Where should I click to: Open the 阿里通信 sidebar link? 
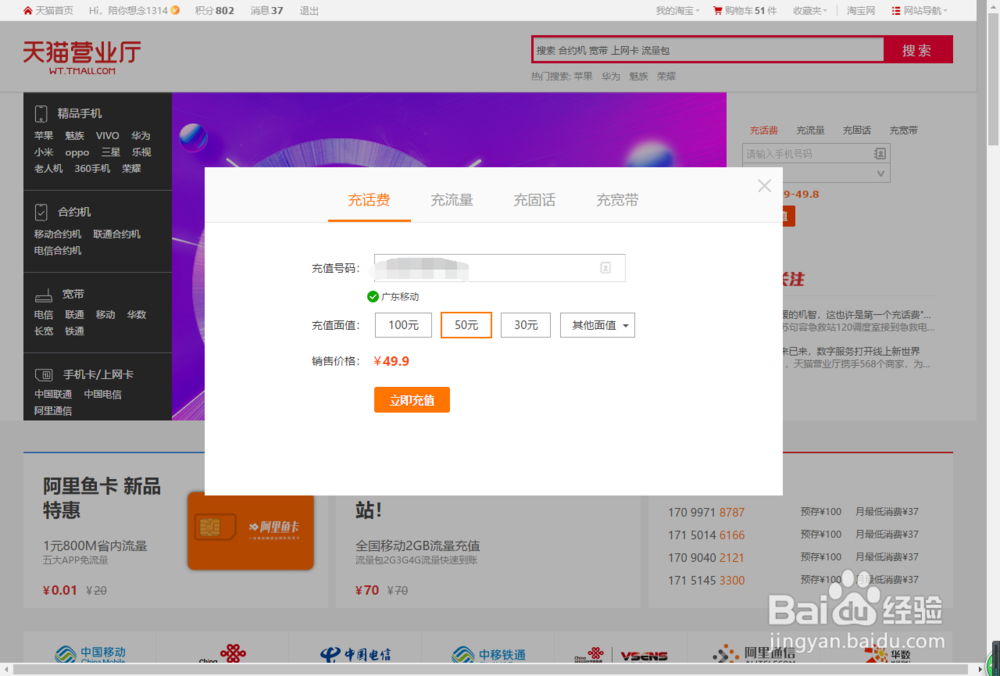tap(53, 411)
